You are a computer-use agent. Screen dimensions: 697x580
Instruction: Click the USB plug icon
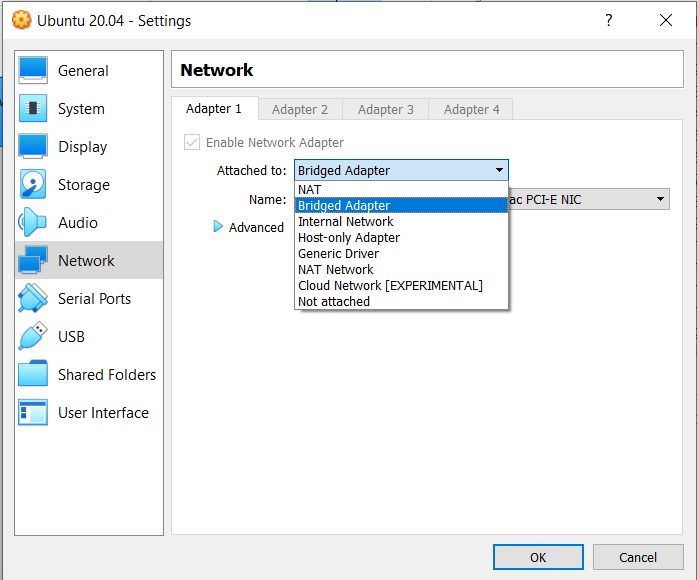pos(33,336)
